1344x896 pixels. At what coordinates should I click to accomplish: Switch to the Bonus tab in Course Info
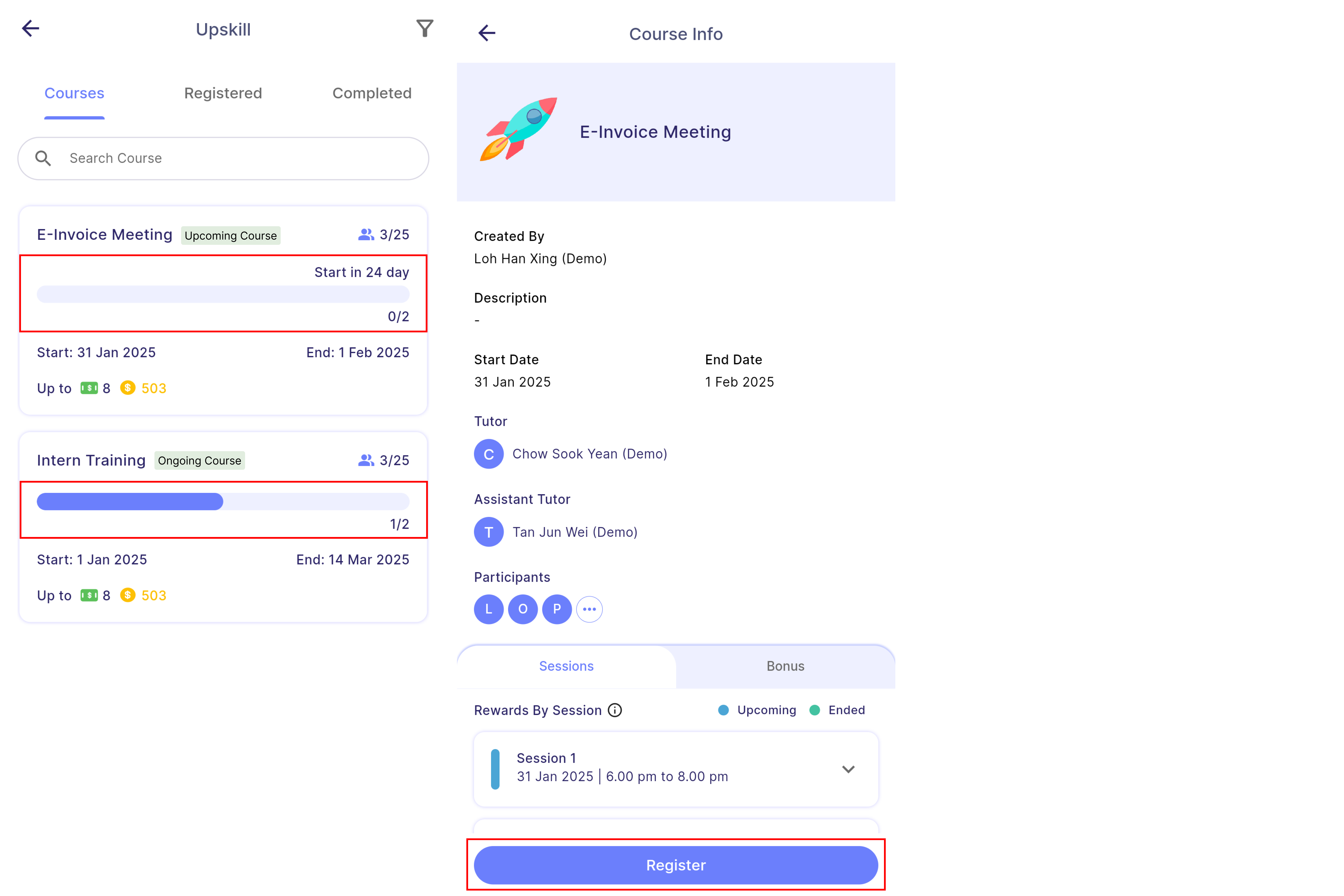786,665
